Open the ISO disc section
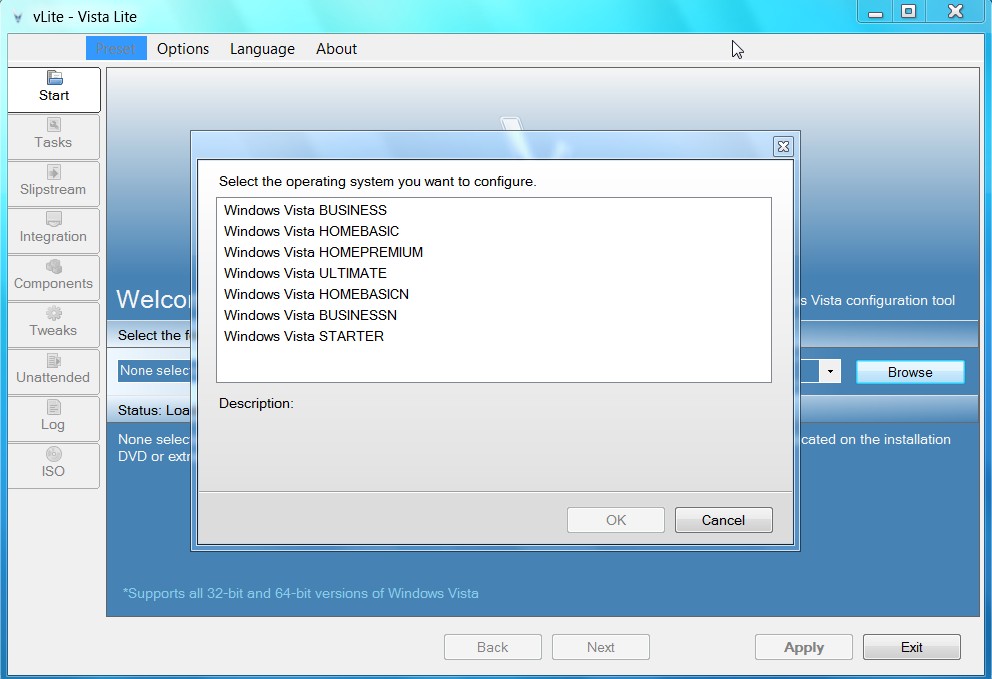 tap(54, 465)
